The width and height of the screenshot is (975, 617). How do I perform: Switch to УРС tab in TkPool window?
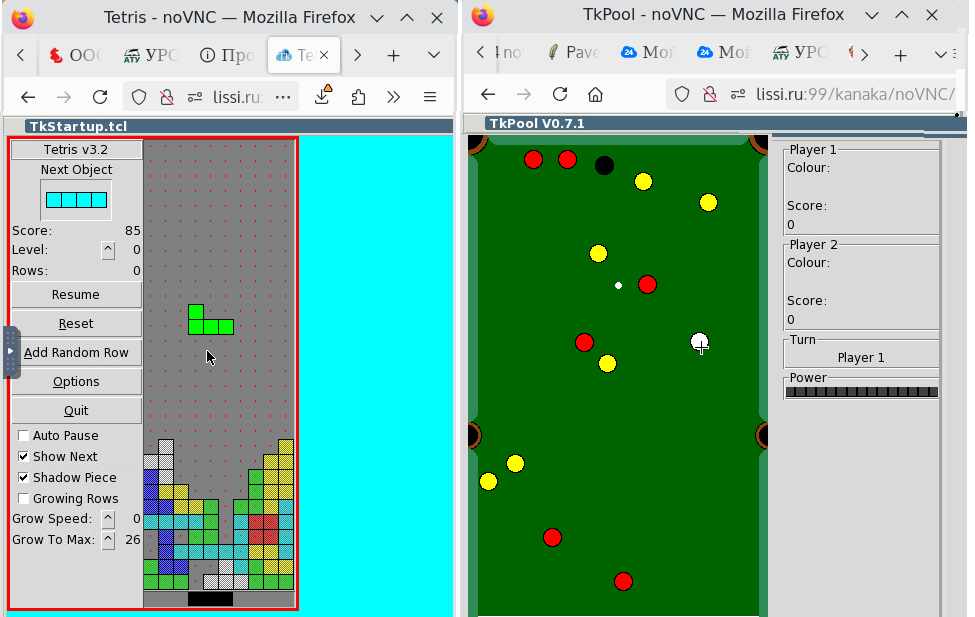800,52
